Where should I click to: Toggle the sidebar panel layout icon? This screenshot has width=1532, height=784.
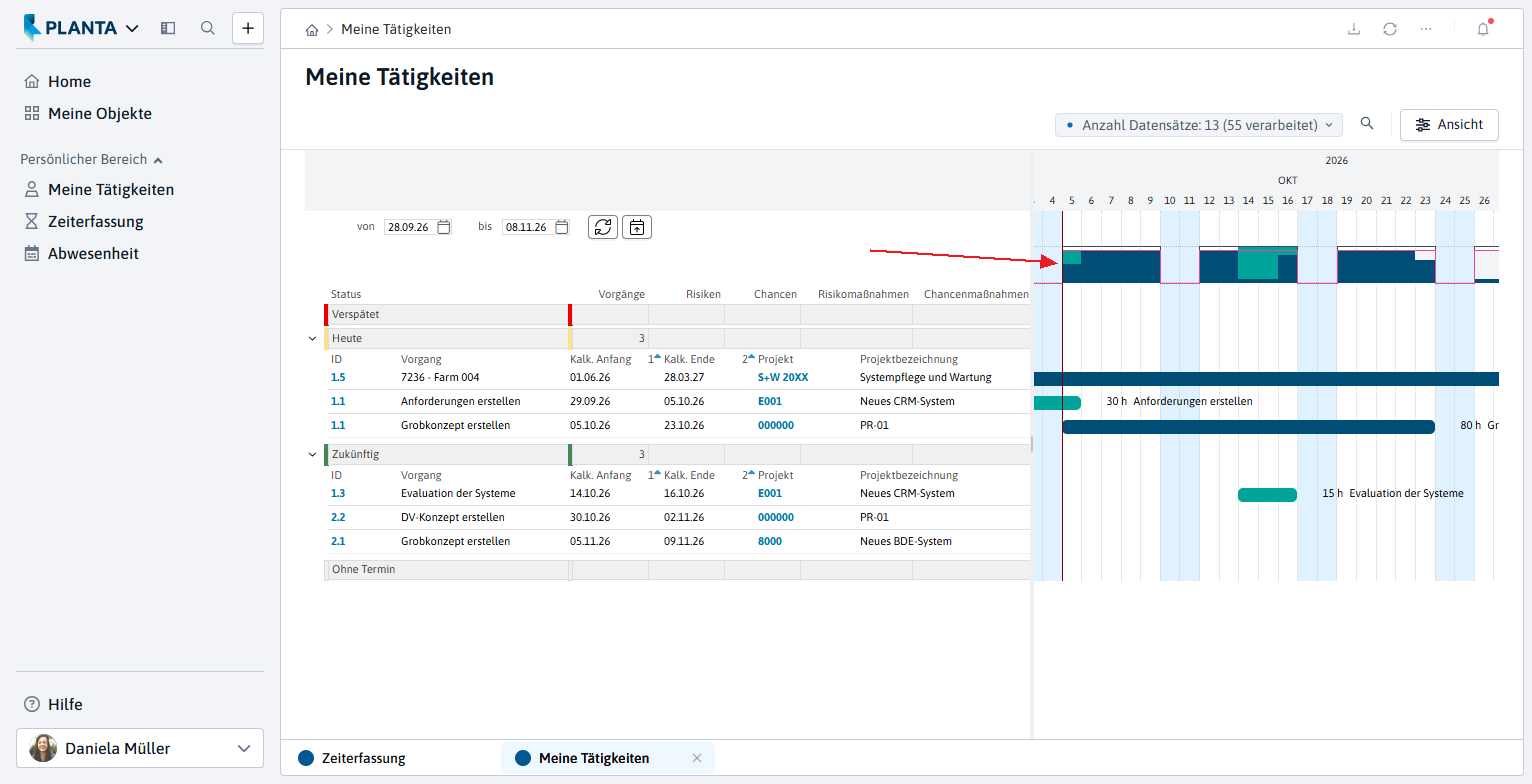coord(168,29)
